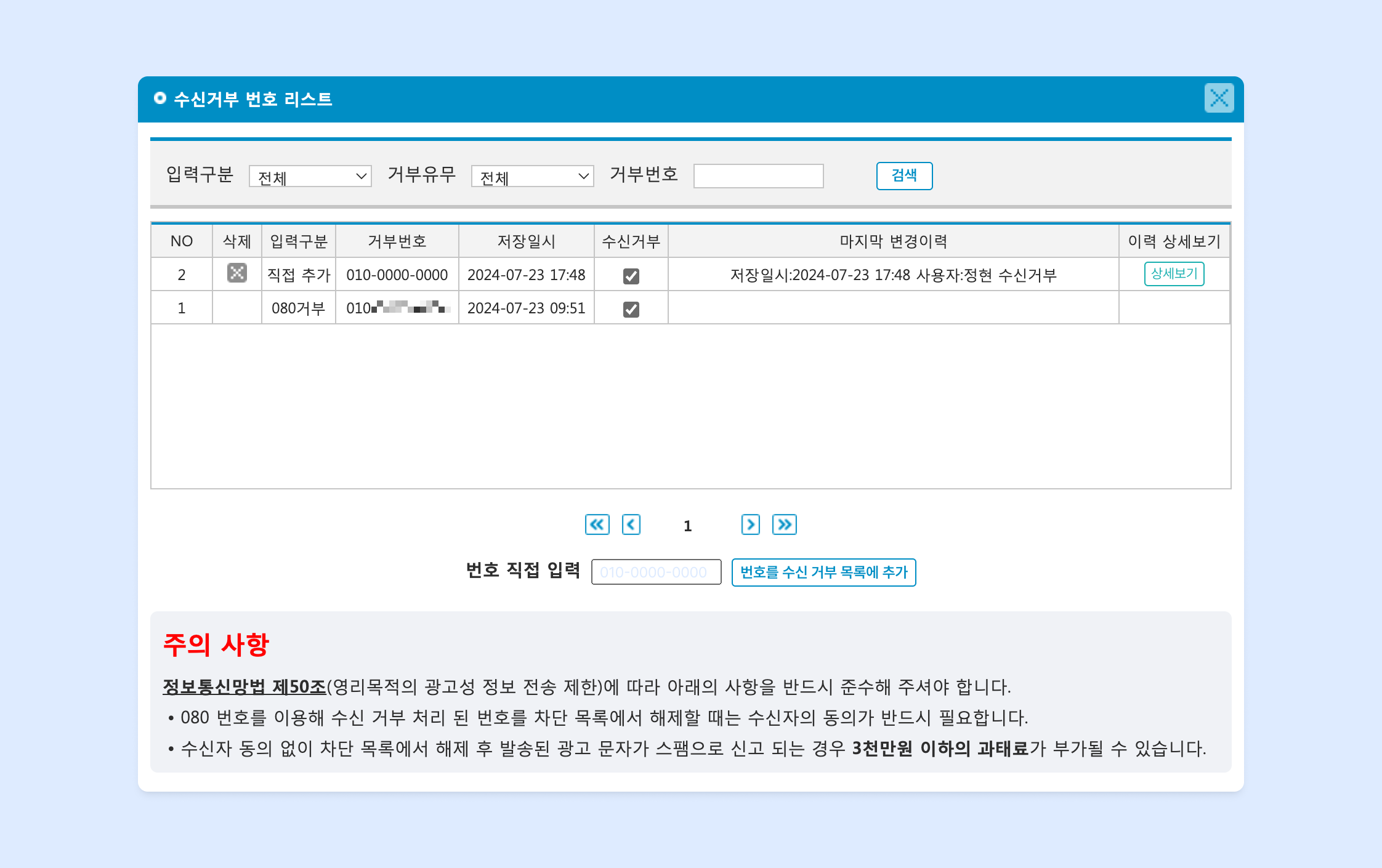Jump to the last page

pyautogui.click(x=784, y=524)
